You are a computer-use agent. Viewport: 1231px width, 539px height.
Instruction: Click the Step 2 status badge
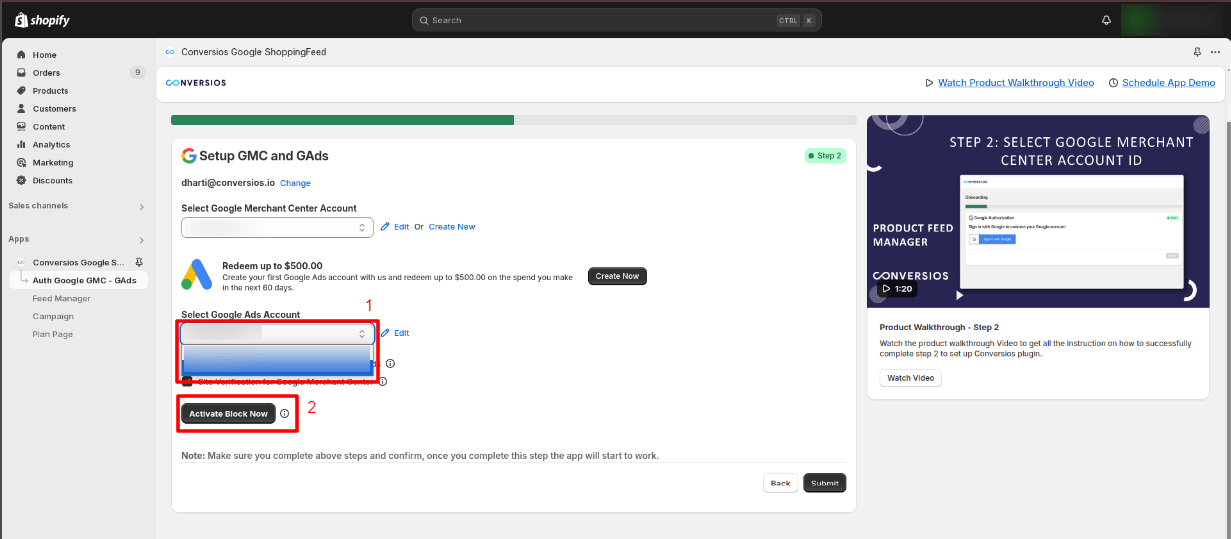tap(825, 156)
